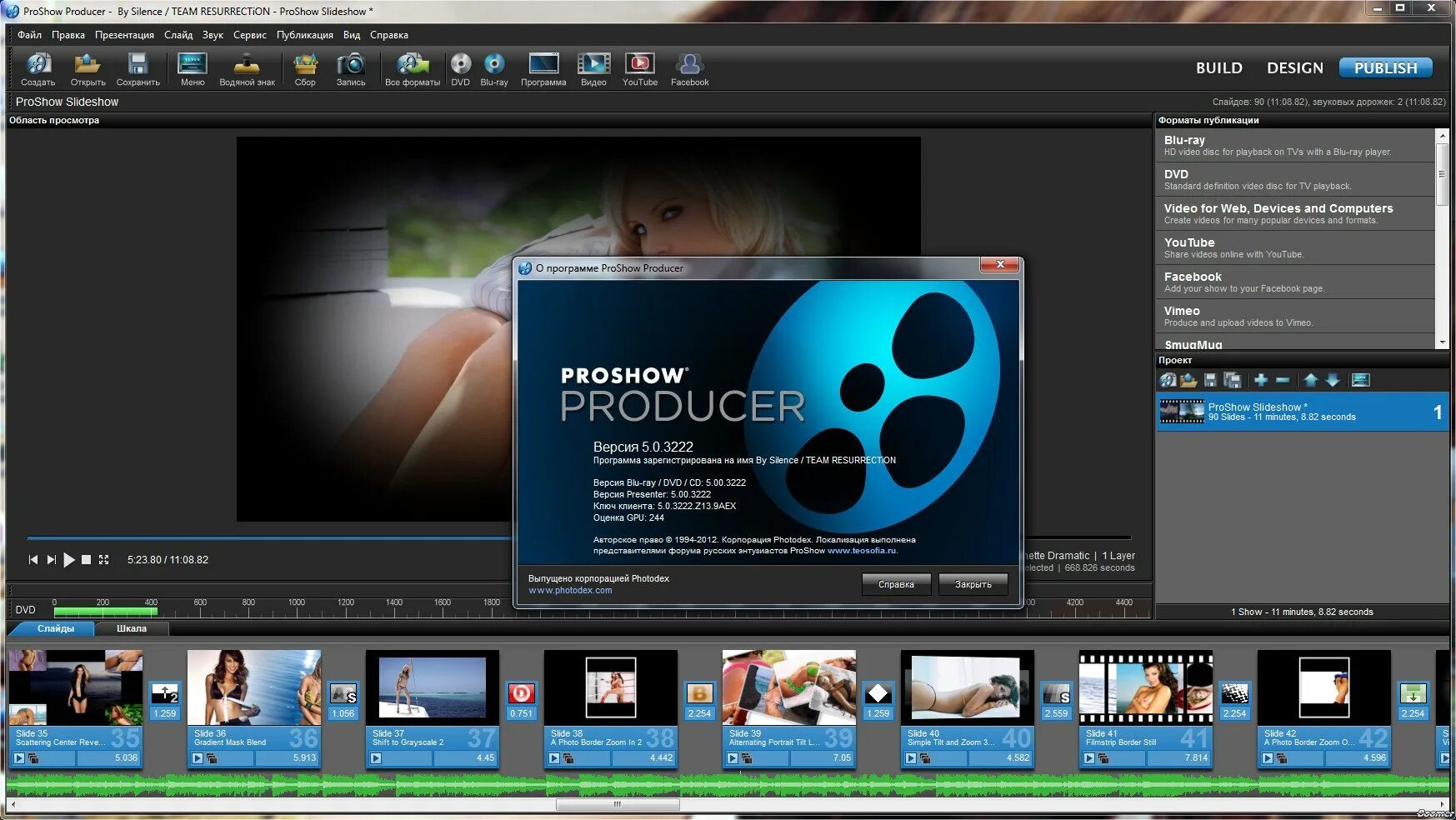Open a show using the Открыть toolbar icon
The width and height of the screenshot is (1456, 820).
point(88,68)
